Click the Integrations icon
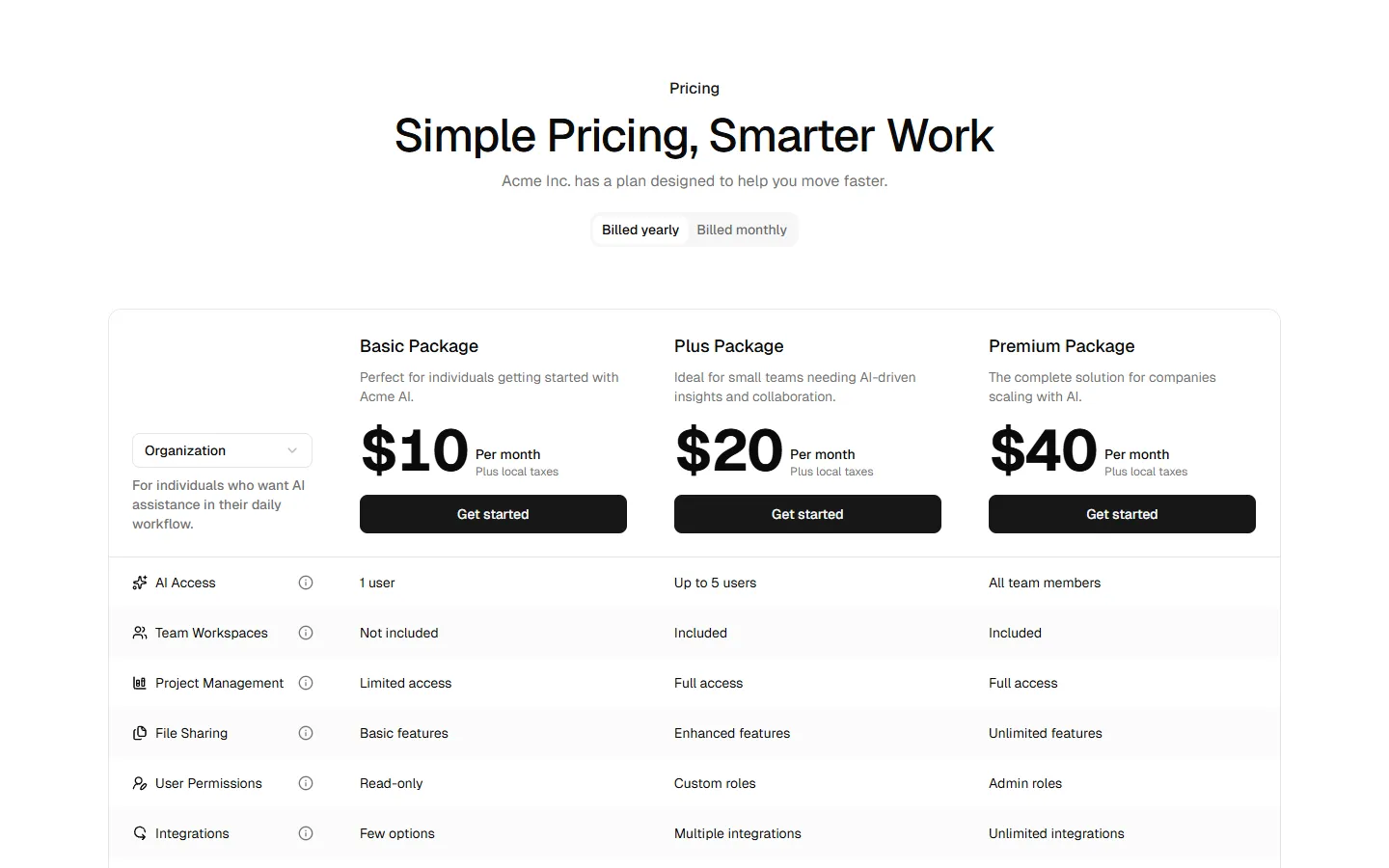Image resolution: width=1389 pixels, height=868 pixels. (139, 833)
